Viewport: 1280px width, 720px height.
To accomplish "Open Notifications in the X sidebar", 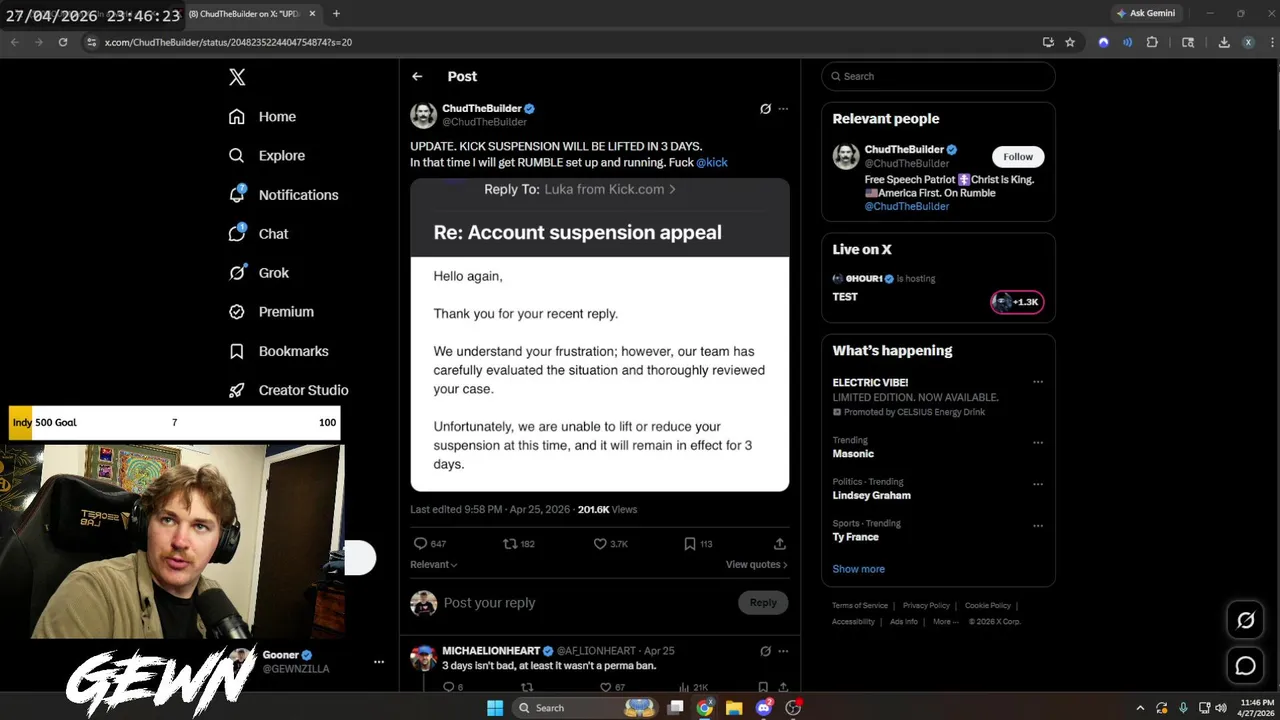I will (x=283, y=195).
